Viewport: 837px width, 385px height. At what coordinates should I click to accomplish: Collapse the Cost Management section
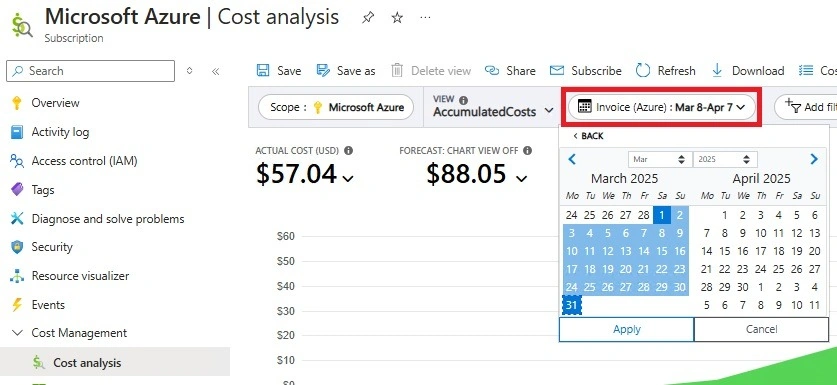pos(17,333)
